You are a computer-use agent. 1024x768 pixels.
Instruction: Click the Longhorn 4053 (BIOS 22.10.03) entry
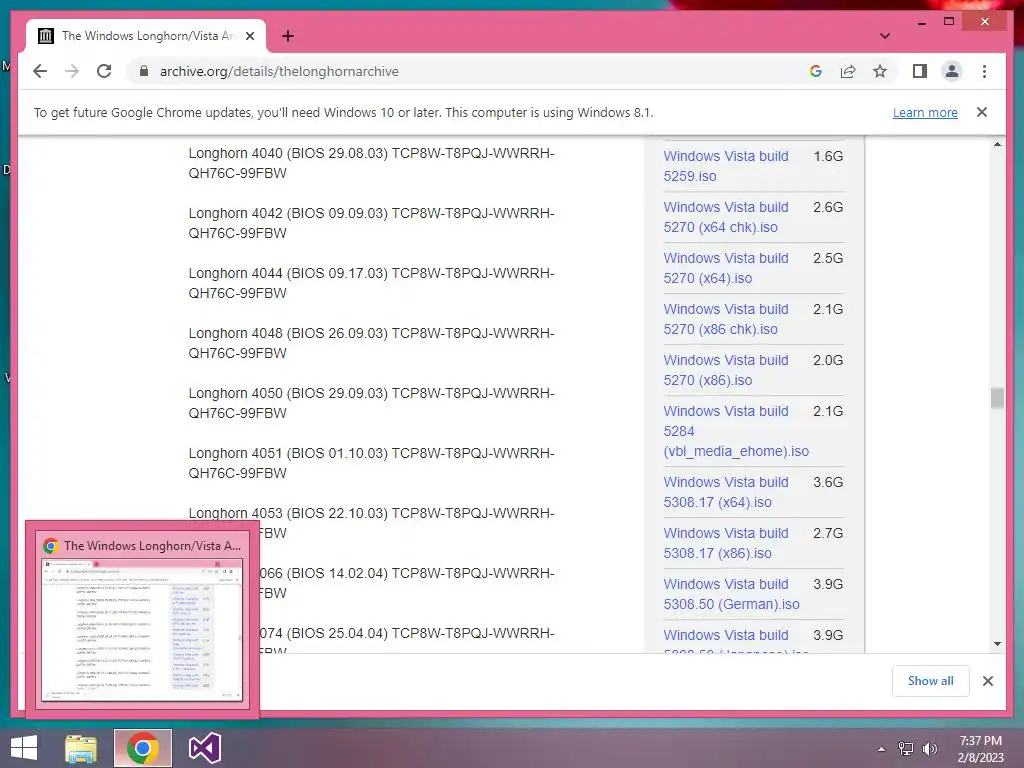[371, 513]
